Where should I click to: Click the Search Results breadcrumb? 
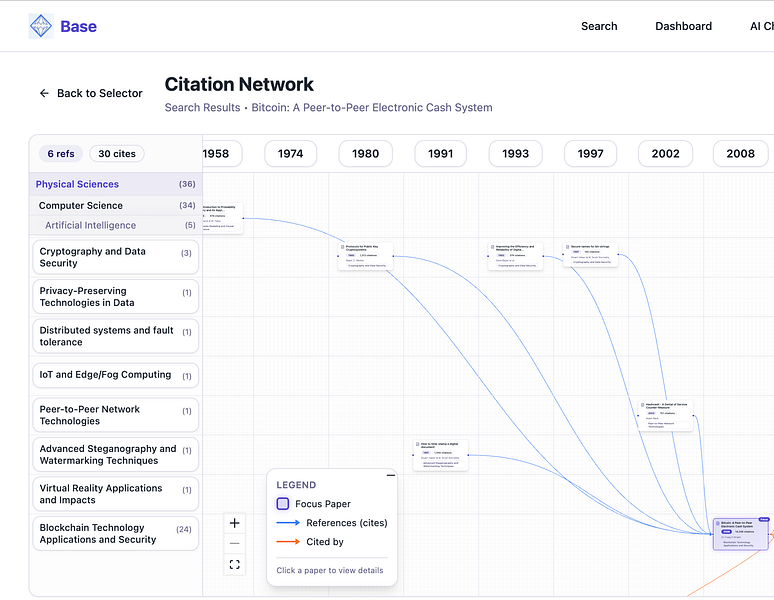pos(202,108)
